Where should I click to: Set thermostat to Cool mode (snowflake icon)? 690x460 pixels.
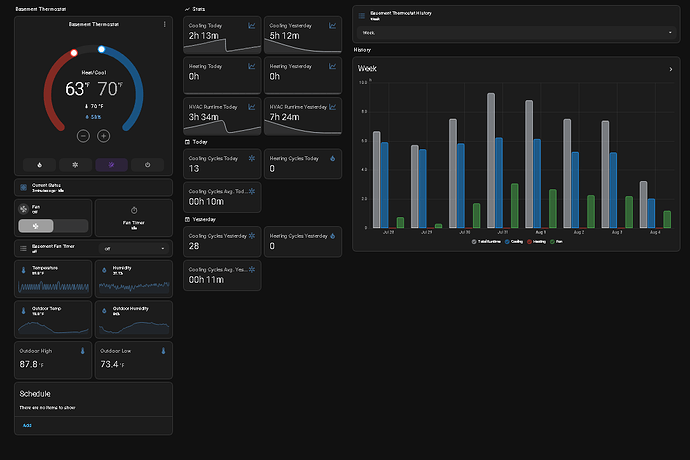tap(75, 165)
